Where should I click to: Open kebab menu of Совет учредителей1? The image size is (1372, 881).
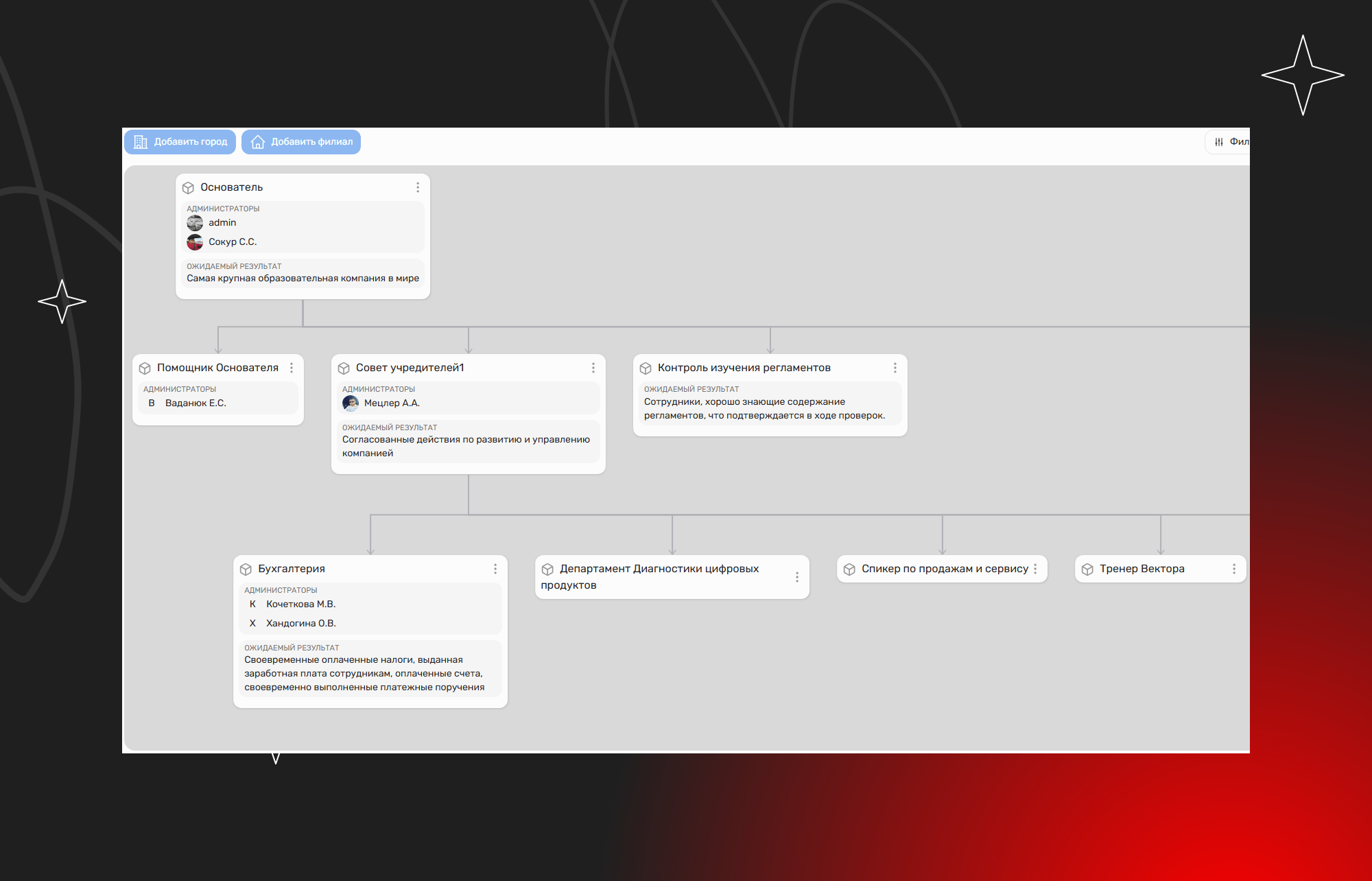click(x=593, y=368)
